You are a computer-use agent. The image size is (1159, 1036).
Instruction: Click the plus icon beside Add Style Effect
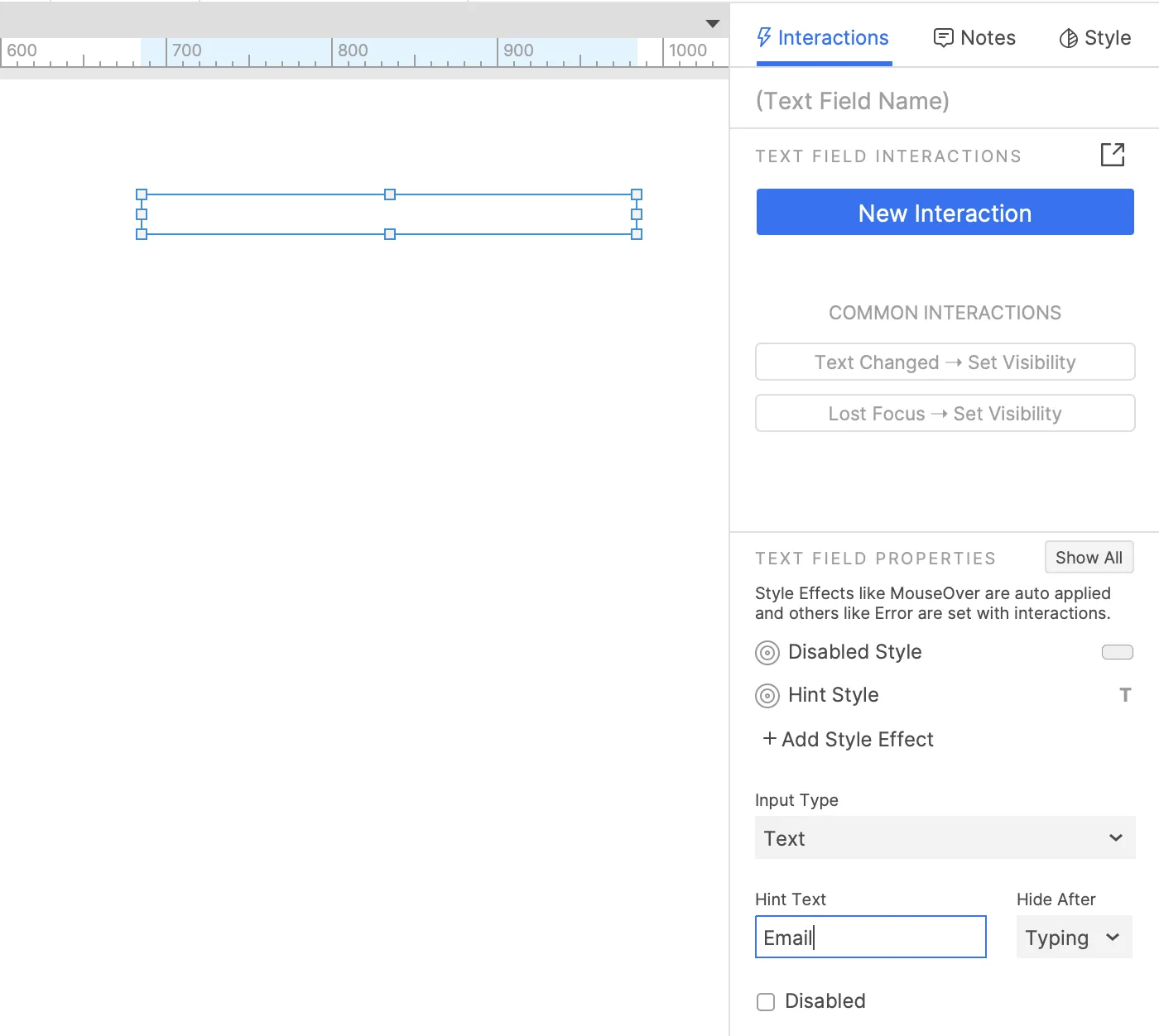(x=769, y=738)
